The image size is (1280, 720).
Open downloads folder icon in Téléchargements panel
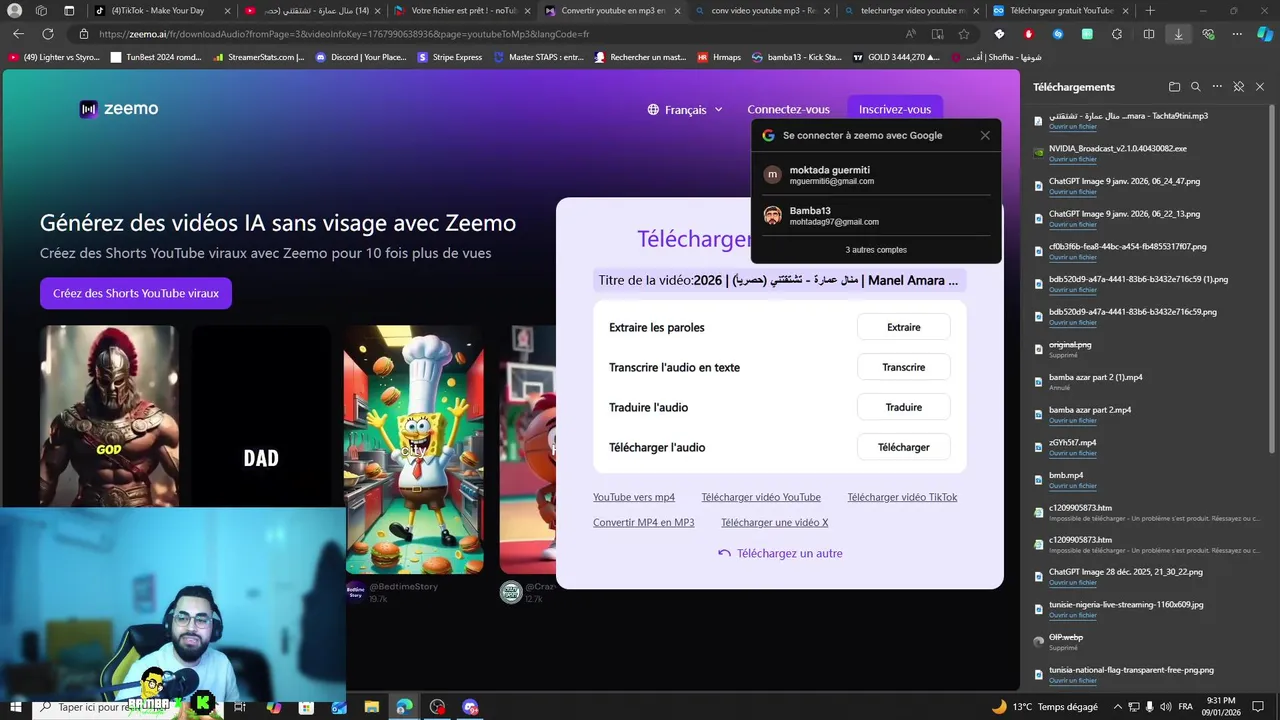(1174, 87)
